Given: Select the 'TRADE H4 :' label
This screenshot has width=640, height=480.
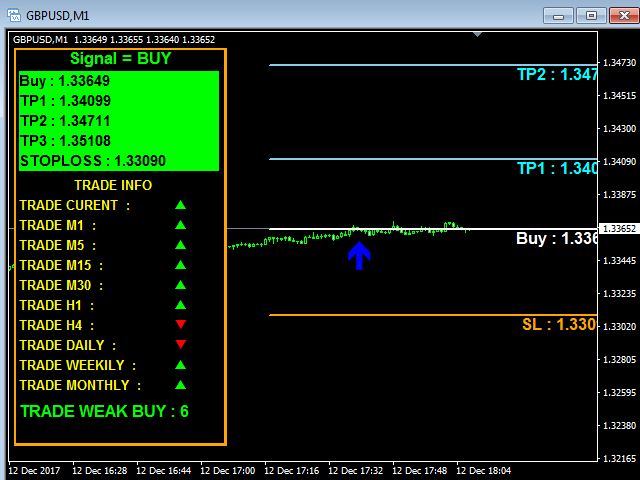Looking at the screenshot, I should (x=57, y=325).
